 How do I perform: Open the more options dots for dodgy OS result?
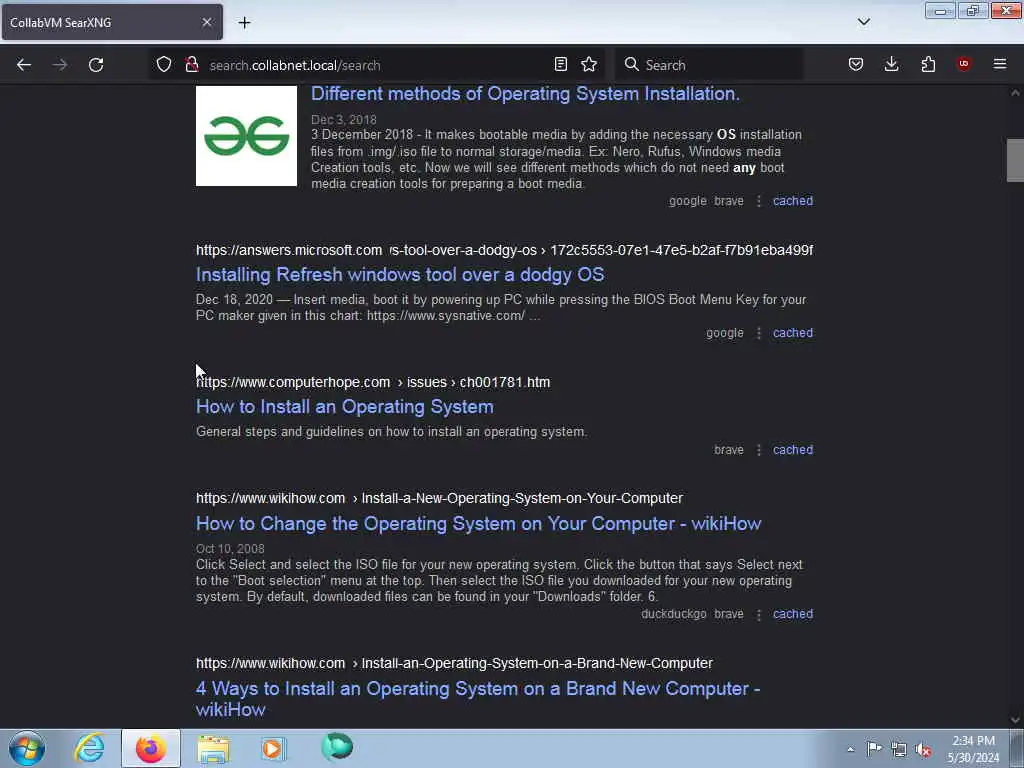[758, 333]
